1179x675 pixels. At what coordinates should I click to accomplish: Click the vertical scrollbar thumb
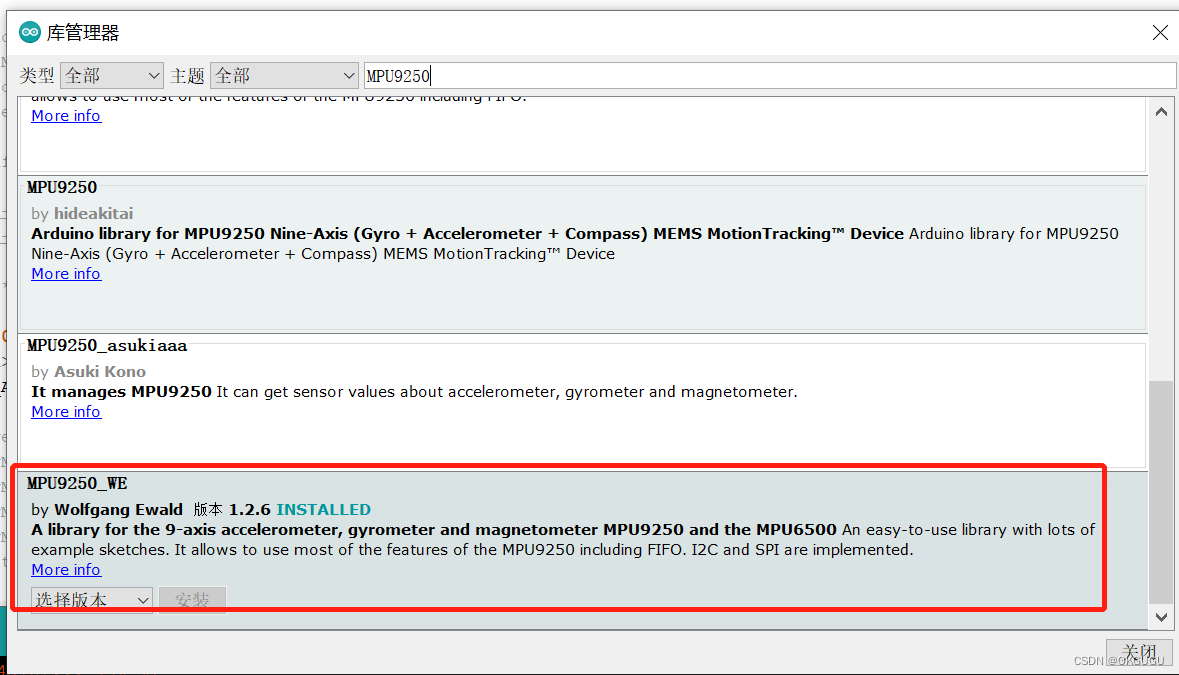click(x=1161, y=492)
